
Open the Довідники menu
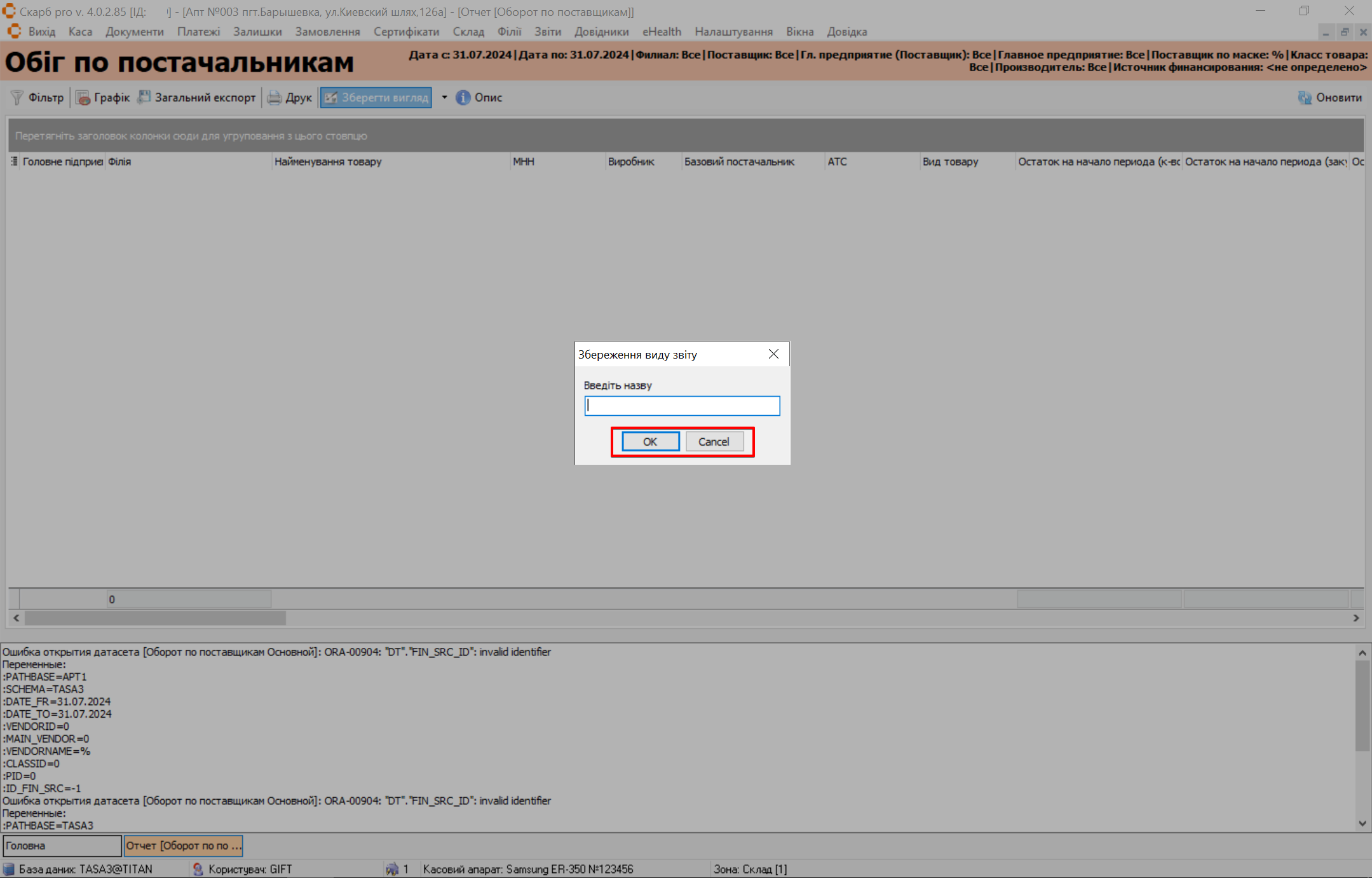(x=601, y=32)
